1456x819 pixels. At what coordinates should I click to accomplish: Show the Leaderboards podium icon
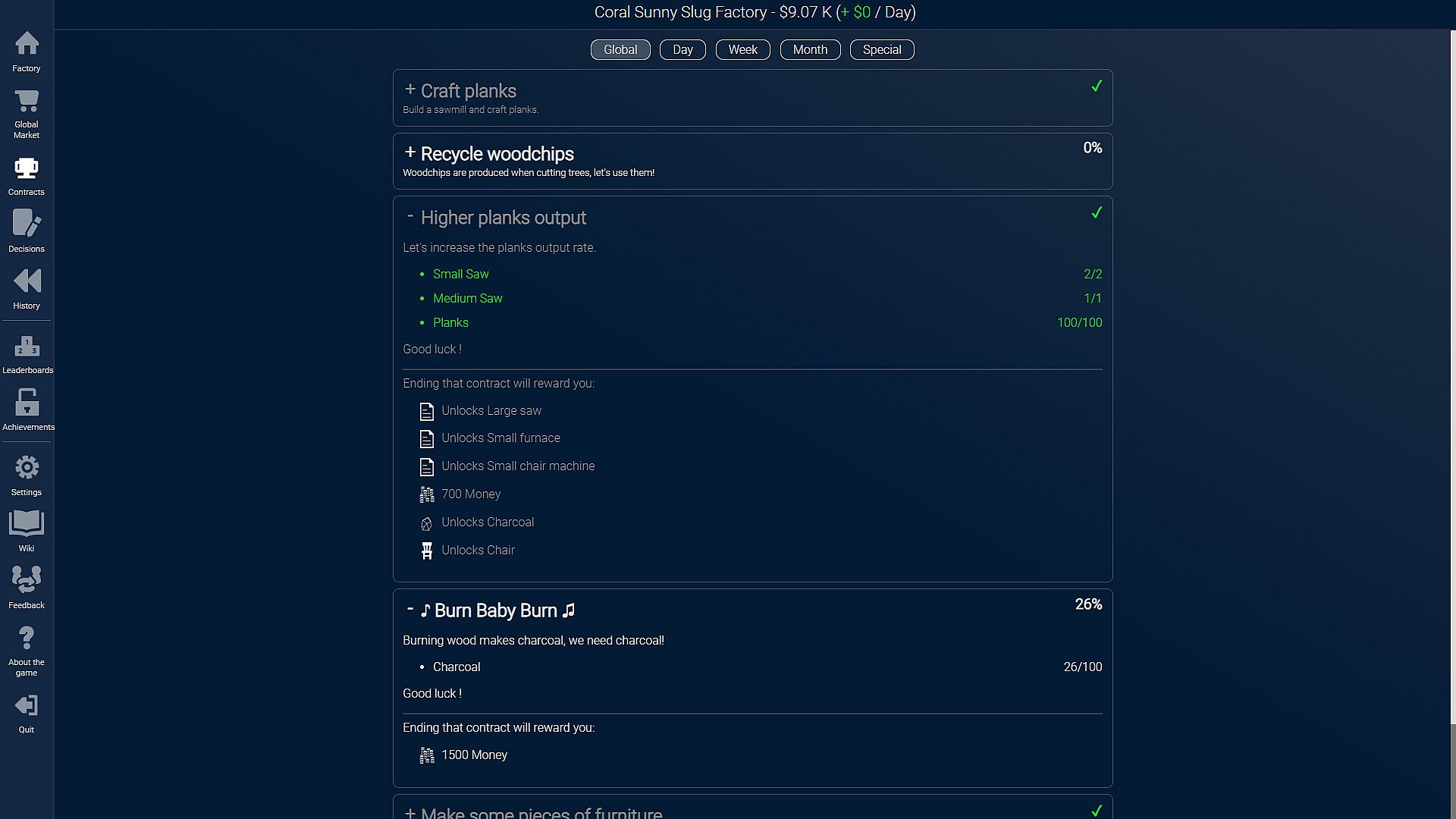27,347
